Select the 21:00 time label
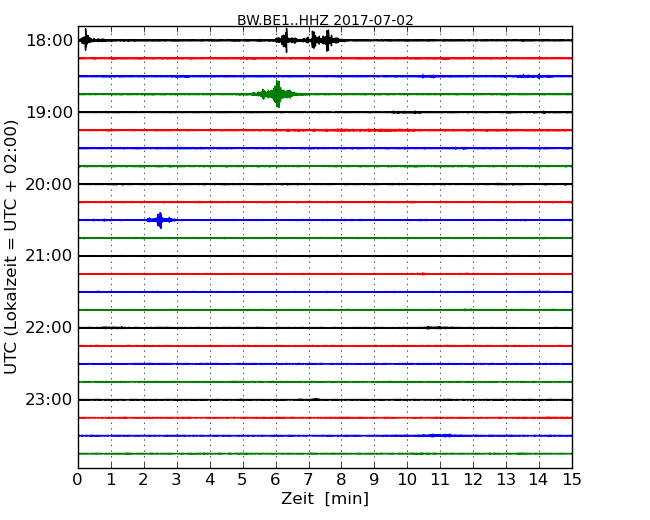The image size is (650, 520). pos(49,256)
